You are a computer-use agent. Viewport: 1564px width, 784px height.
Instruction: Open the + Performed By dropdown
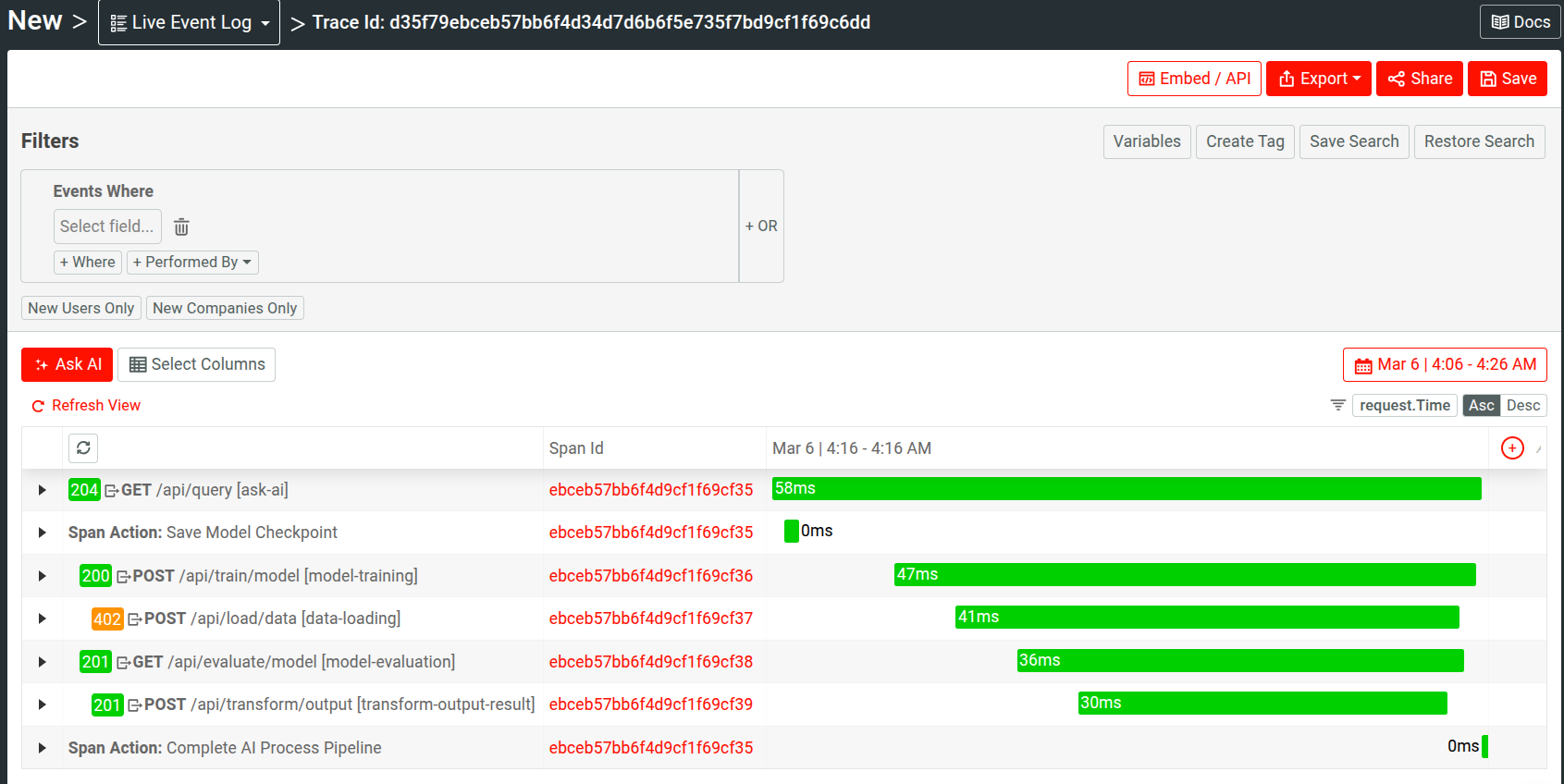tap(192, 263)
